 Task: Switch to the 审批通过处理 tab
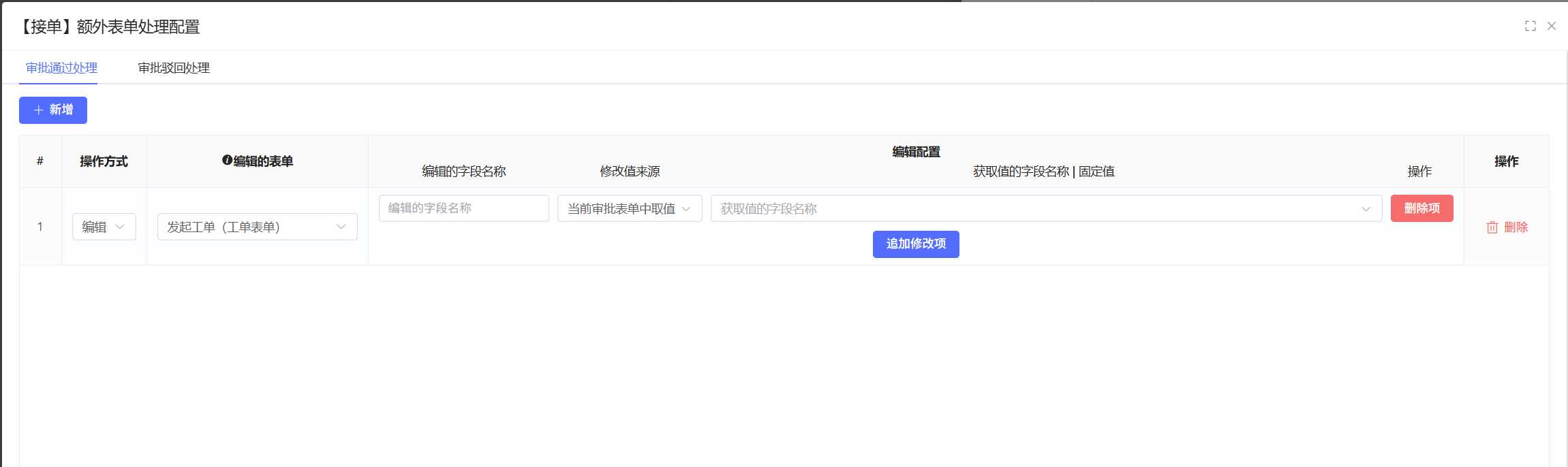point(61,68)
